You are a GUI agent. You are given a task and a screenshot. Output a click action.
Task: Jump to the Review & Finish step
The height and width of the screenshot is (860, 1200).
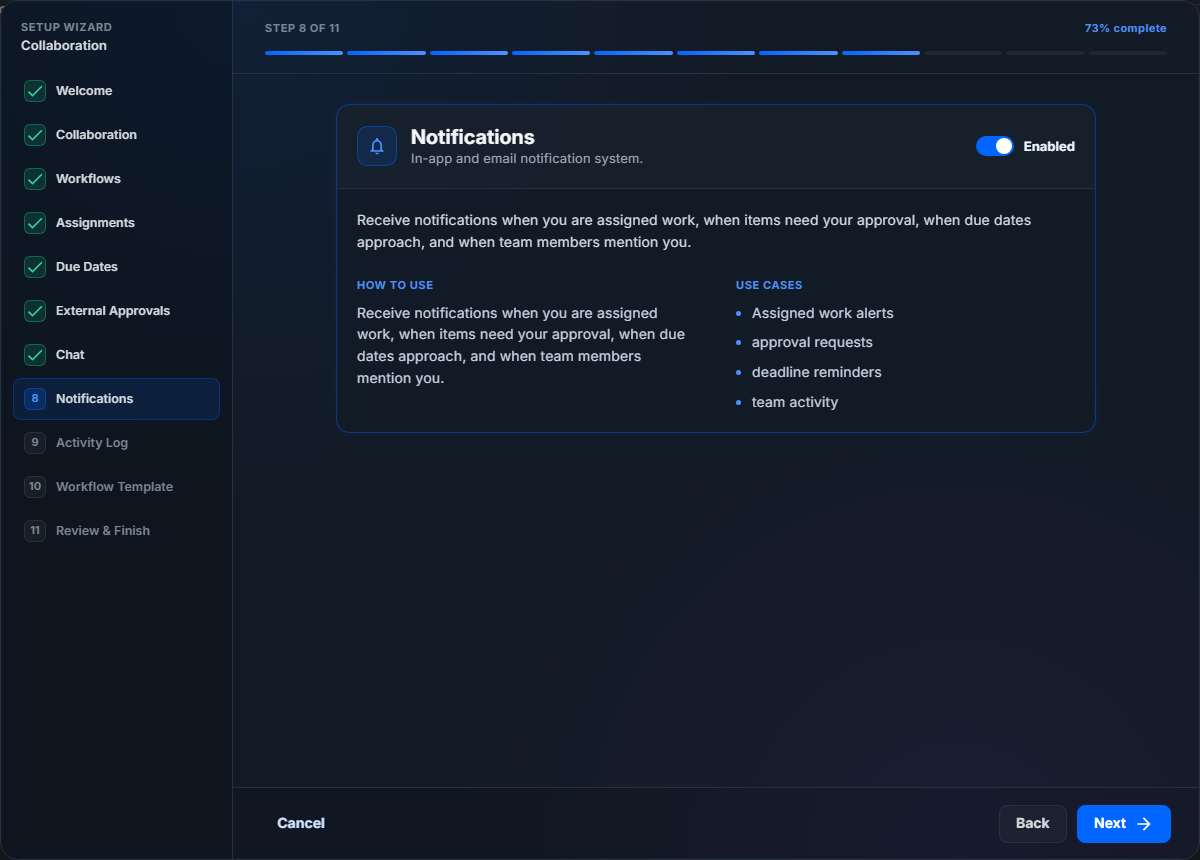tap(116, 531)
